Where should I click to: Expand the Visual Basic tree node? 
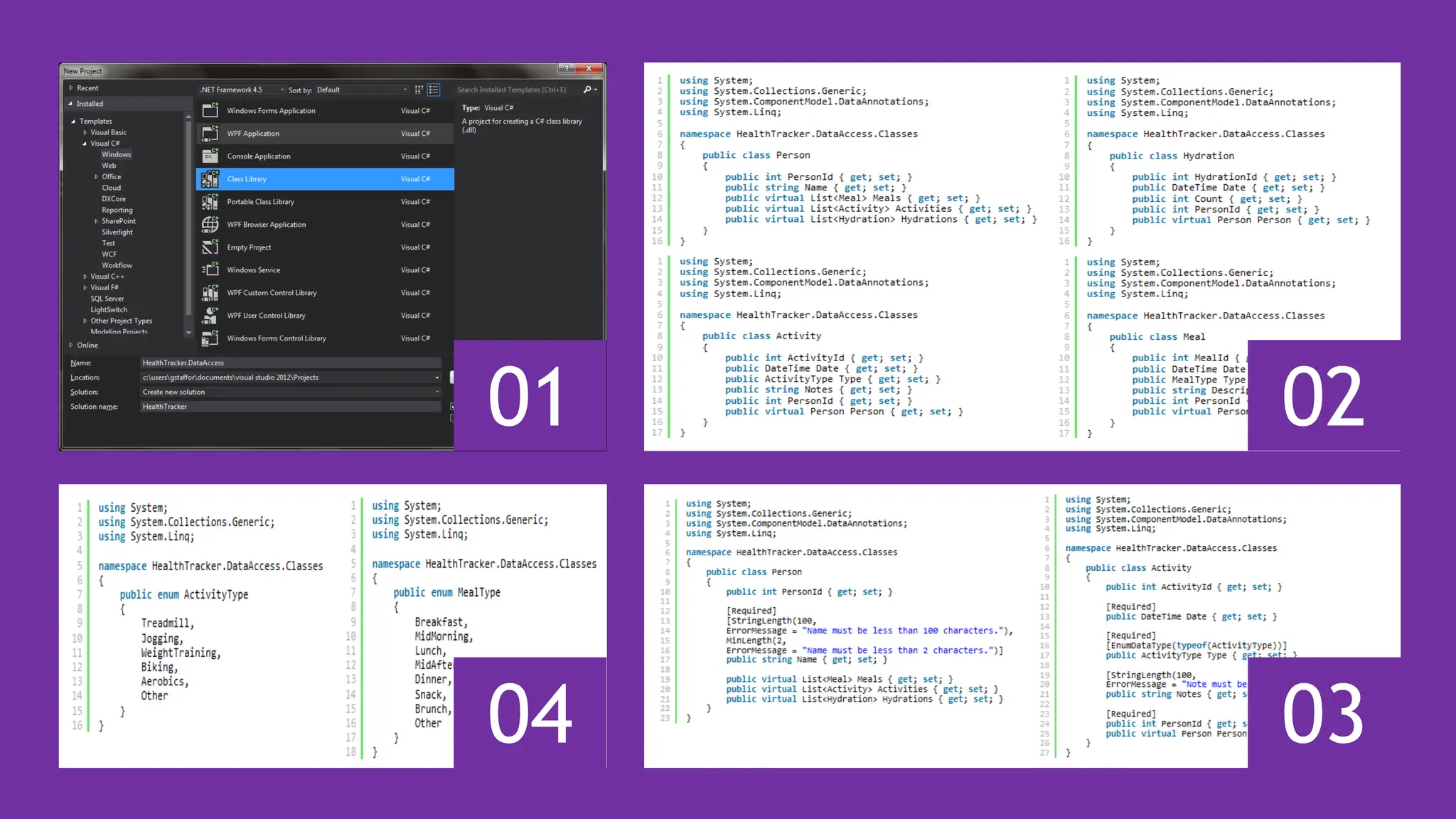click(x=85, y=132)
